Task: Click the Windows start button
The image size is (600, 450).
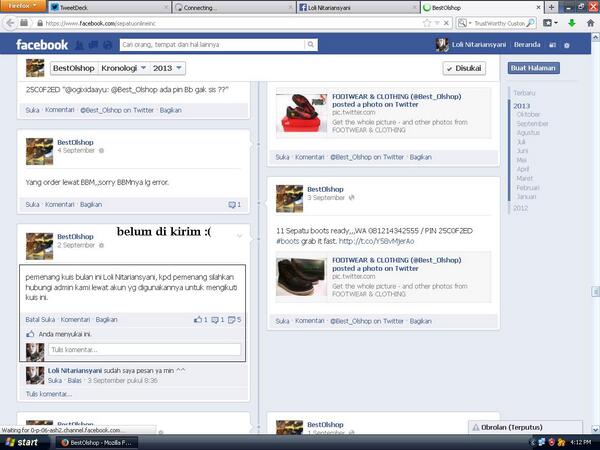Action: (x=22, y=442)
